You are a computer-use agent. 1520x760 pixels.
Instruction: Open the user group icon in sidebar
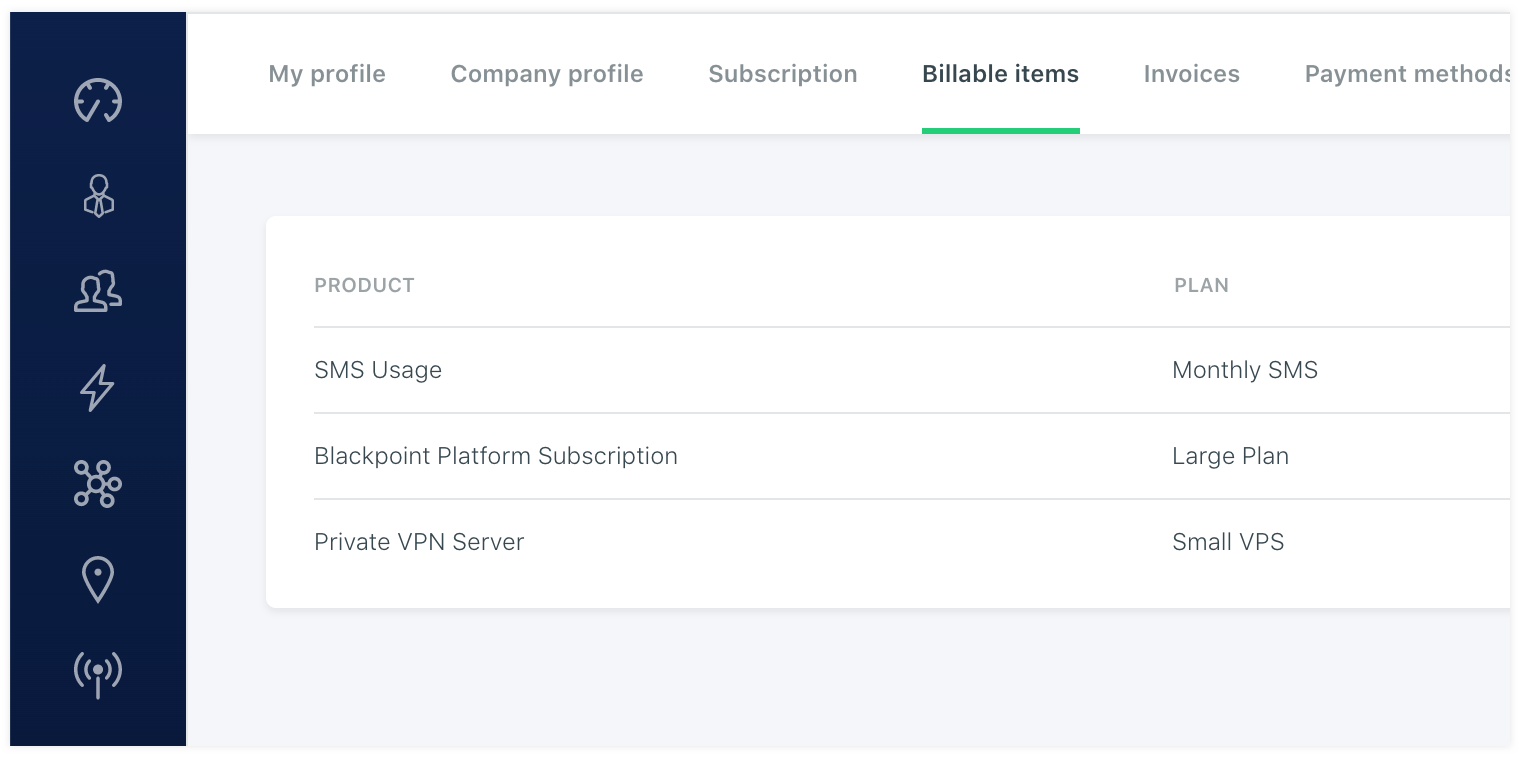[x=98, y=291]
